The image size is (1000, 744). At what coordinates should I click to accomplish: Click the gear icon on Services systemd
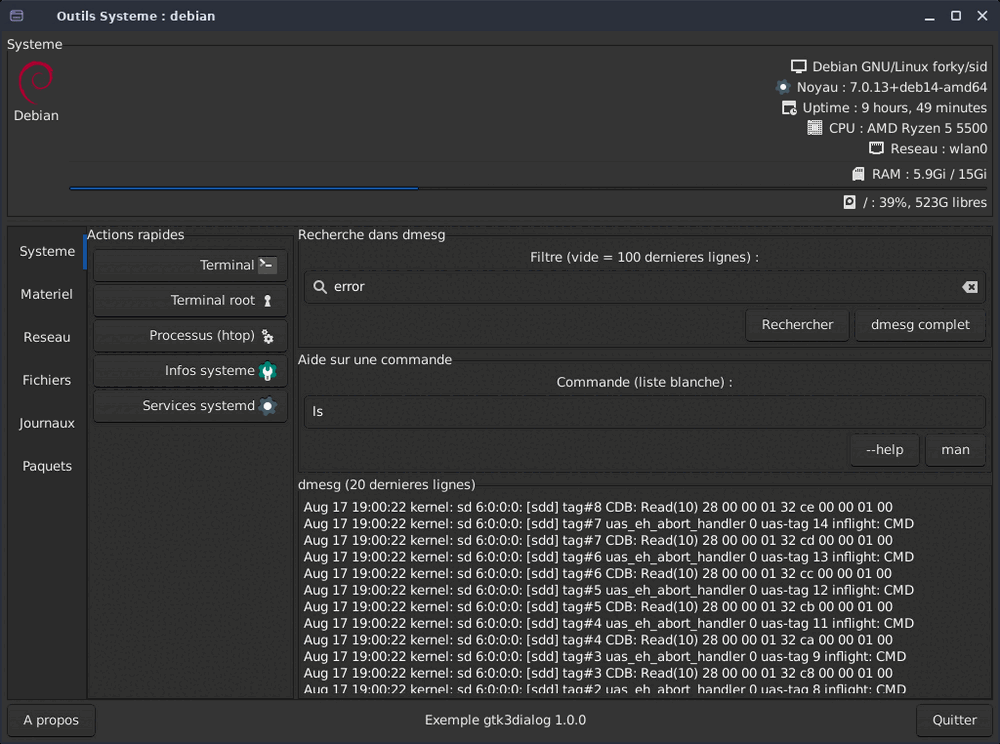point(267,406)
